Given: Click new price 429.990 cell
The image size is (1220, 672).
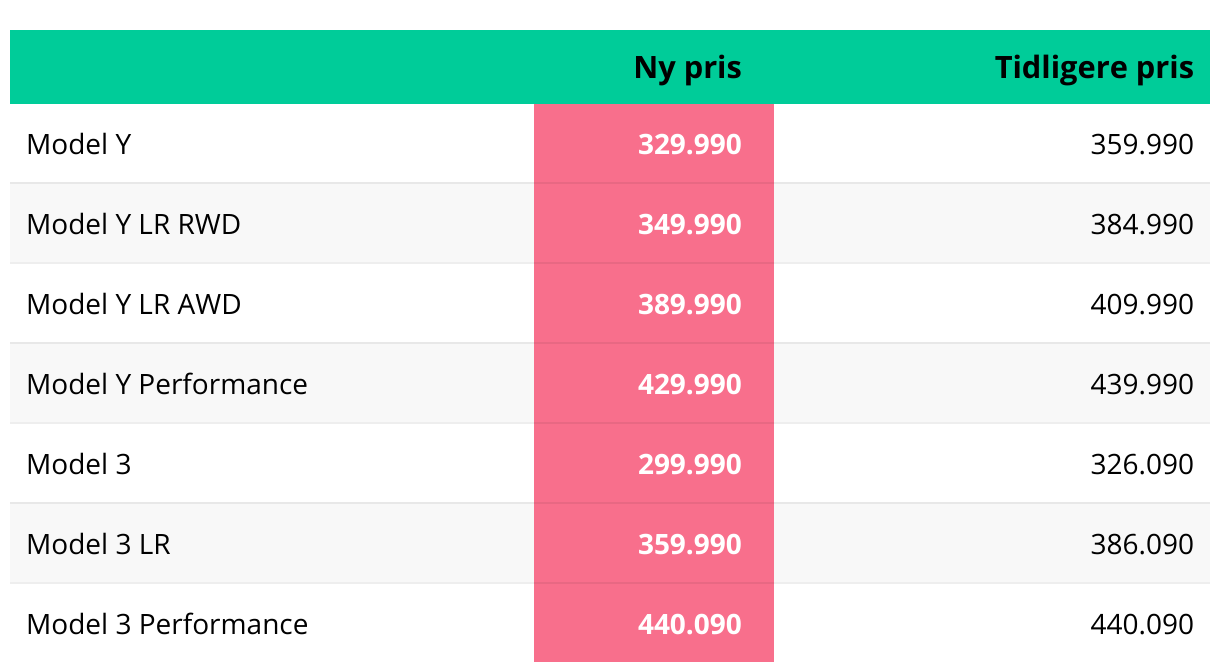Looking at the screenshot, I should [690, 384].
